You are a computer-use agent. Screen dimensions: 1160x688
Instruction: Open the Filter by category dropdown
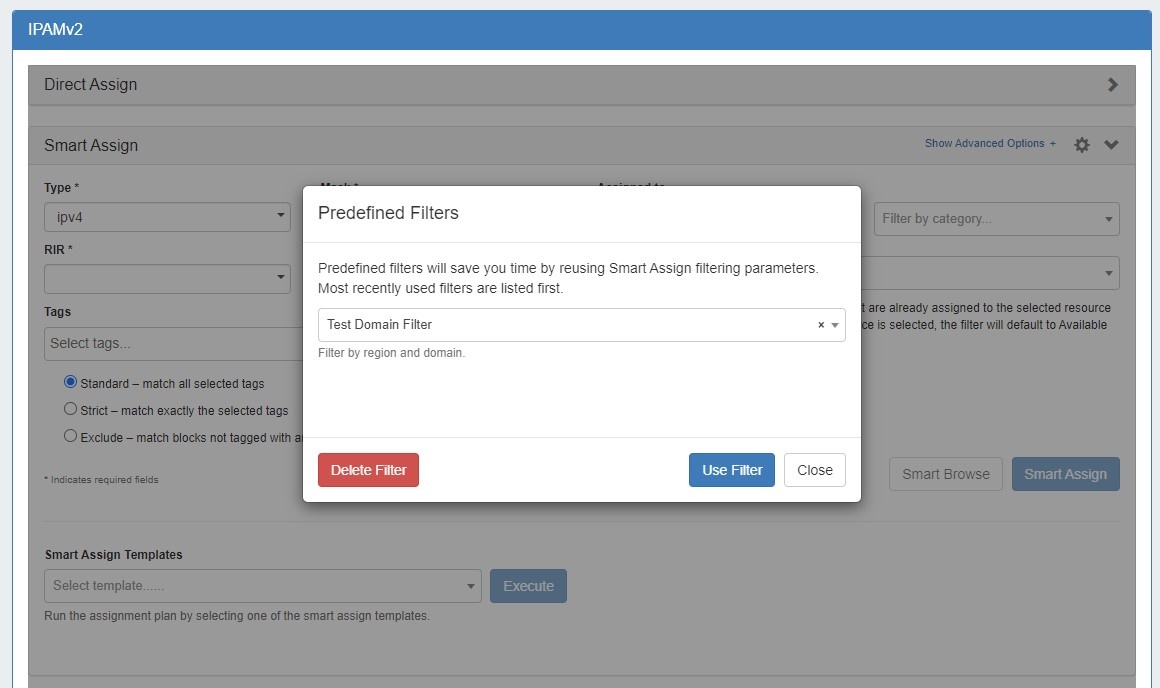(x=996, y=219)
